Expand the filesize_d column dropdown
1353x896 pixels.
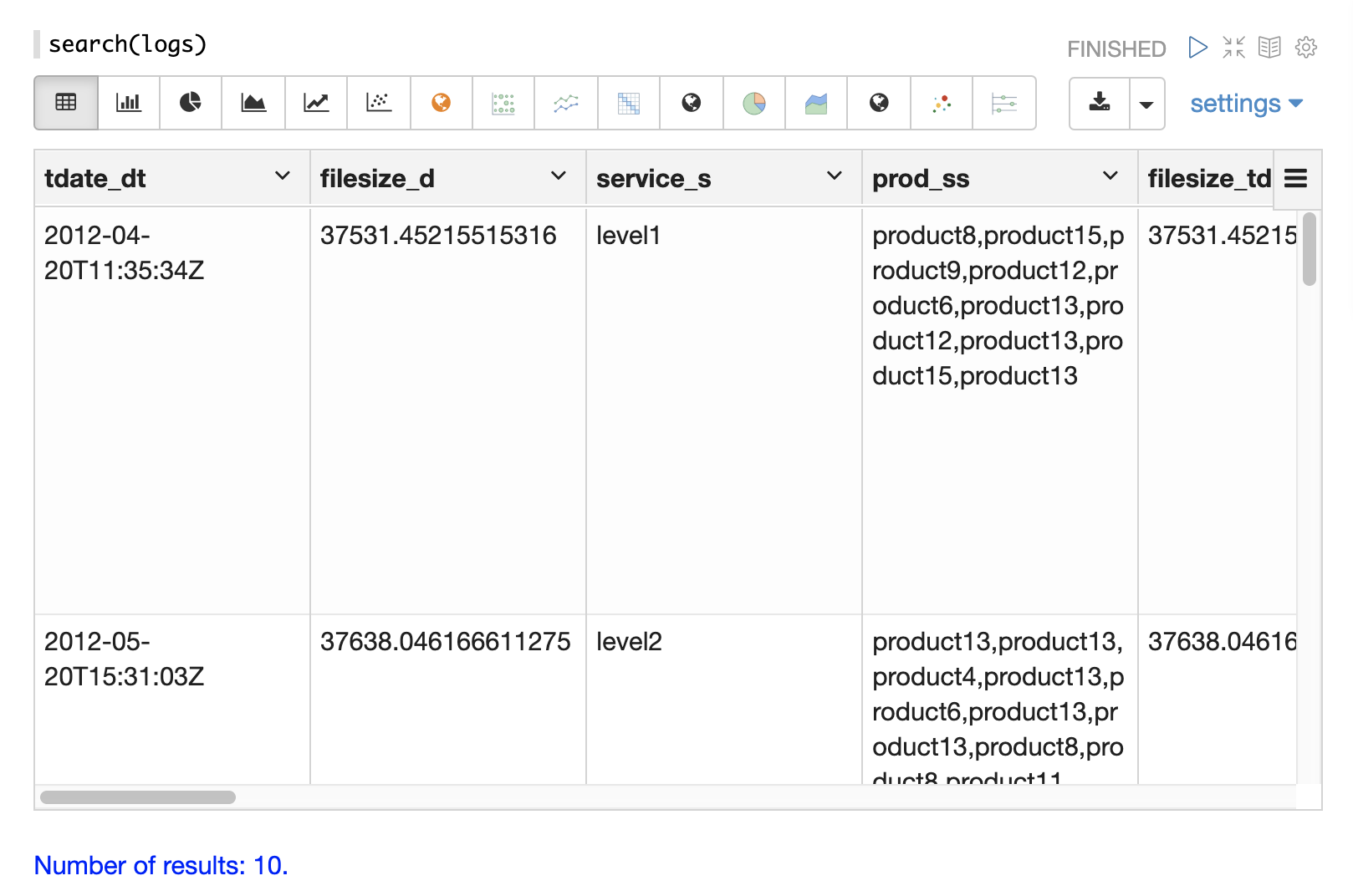point(559,176)
